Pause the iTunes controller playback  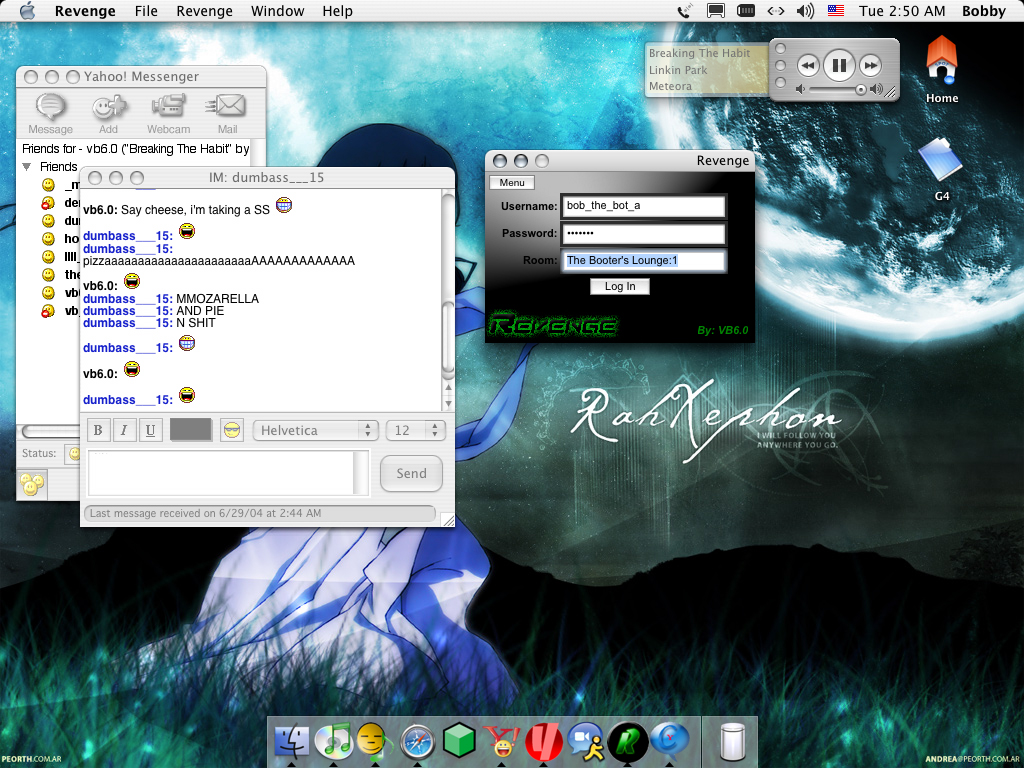(x=839, y=65)
